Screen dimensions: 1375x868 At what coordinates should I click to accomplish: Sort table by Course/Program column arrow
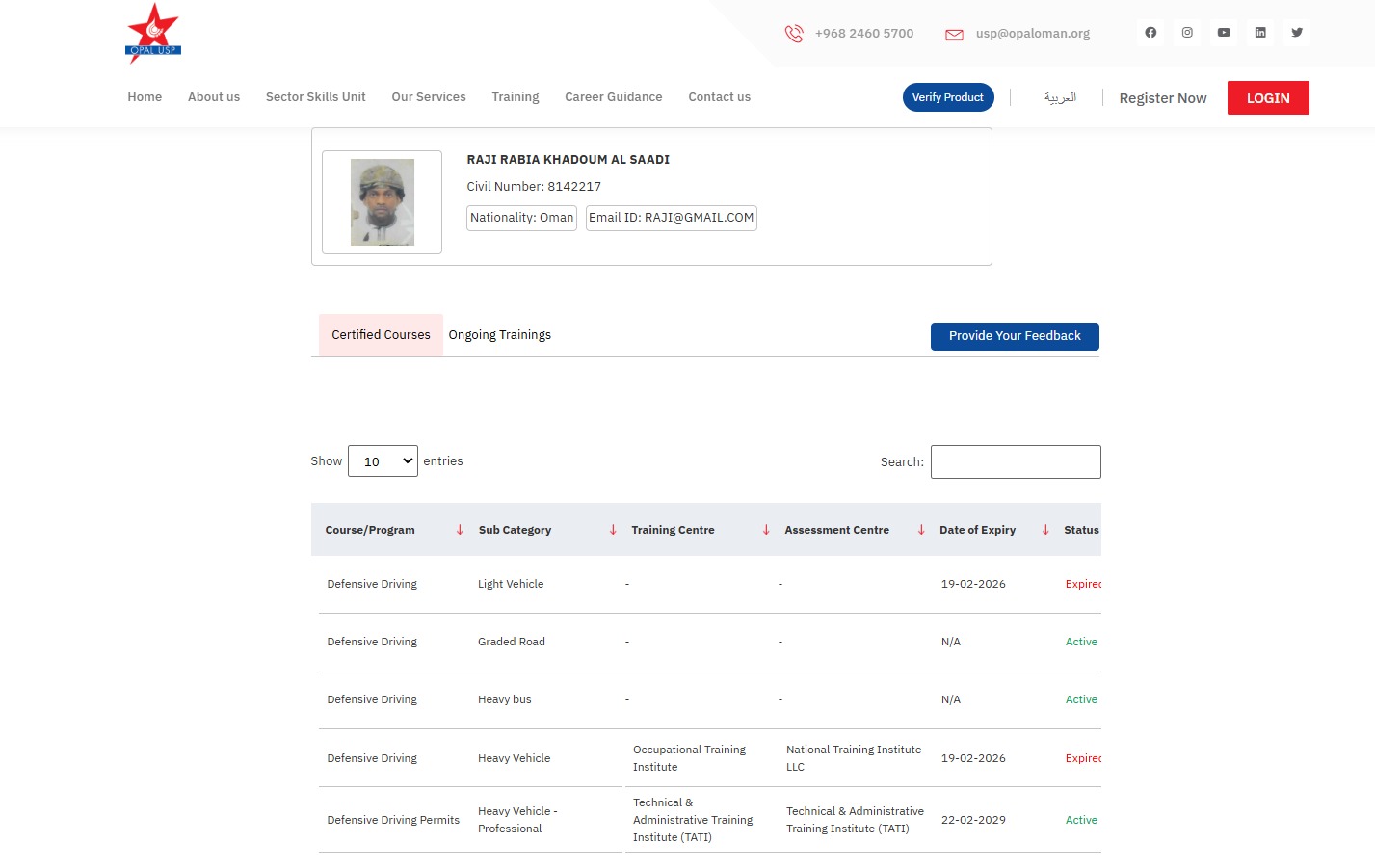460,530
